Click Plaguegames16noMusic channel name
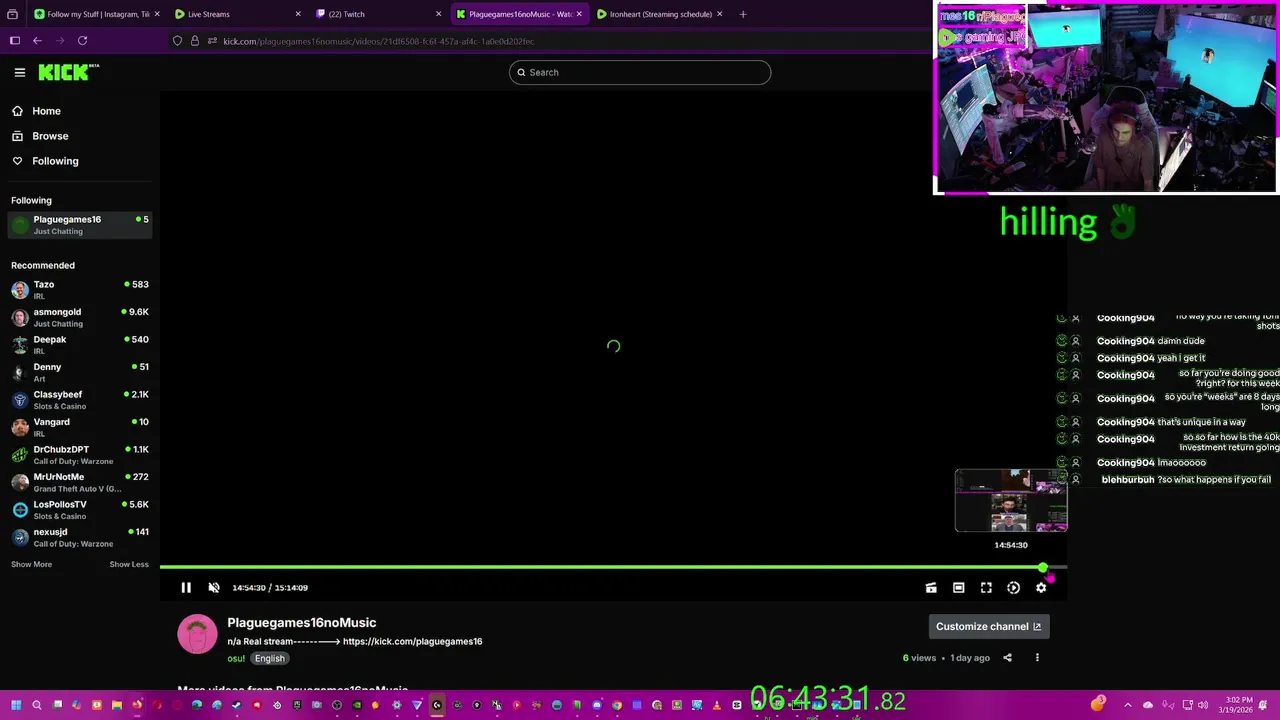 [301, 622]
